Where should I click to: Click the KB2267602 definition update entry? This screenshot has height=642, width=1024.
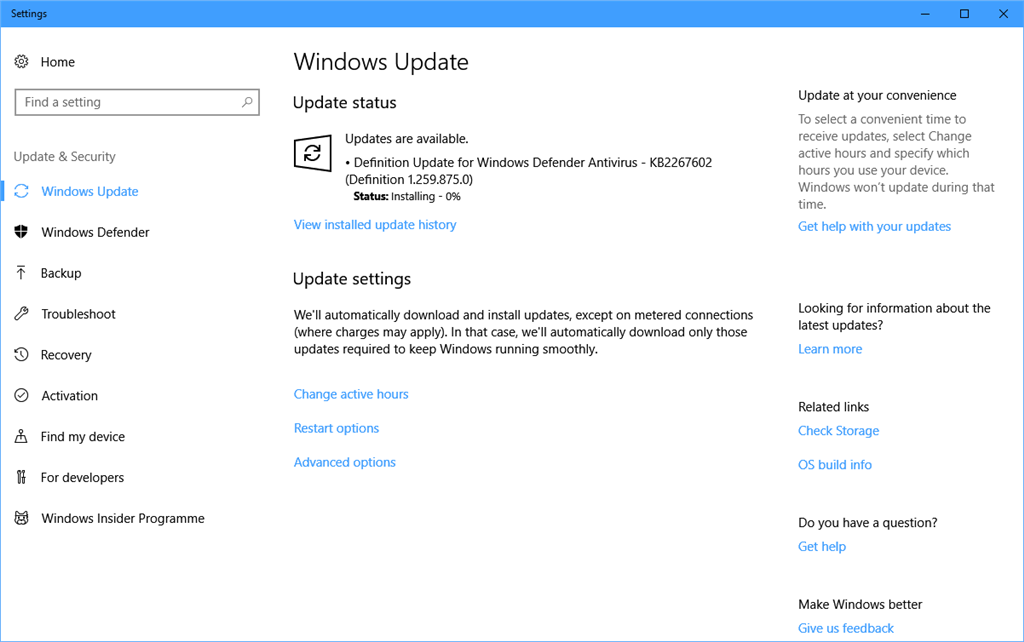click(528, 170)
